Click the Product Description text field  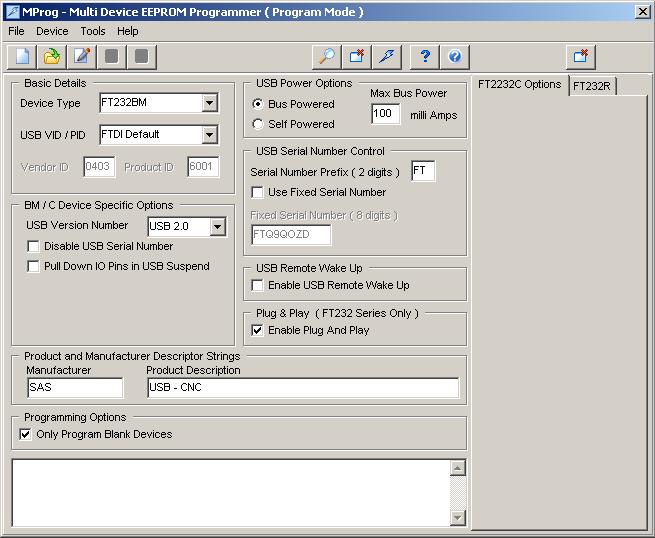(302, 387)
